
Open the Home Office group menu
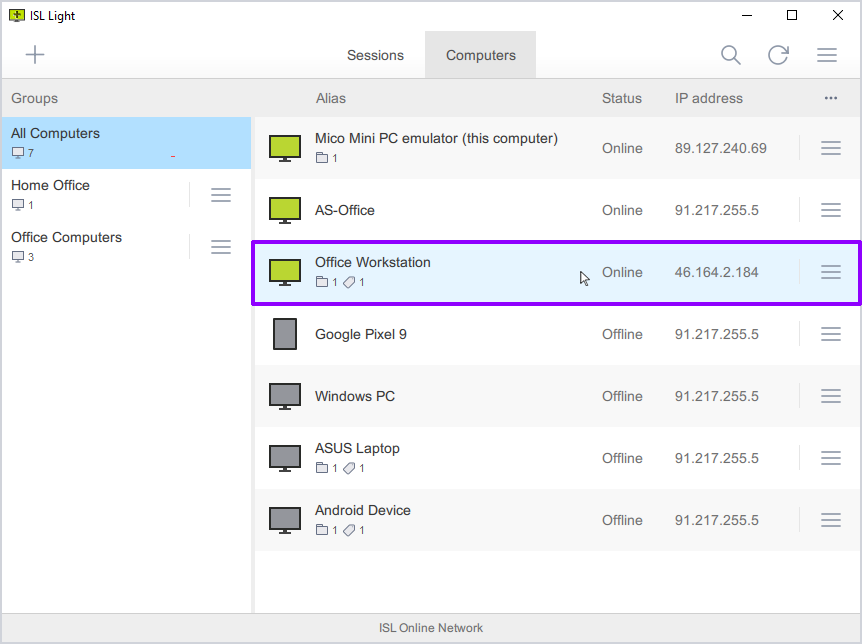pyautogui.click(x=221, y=195)
